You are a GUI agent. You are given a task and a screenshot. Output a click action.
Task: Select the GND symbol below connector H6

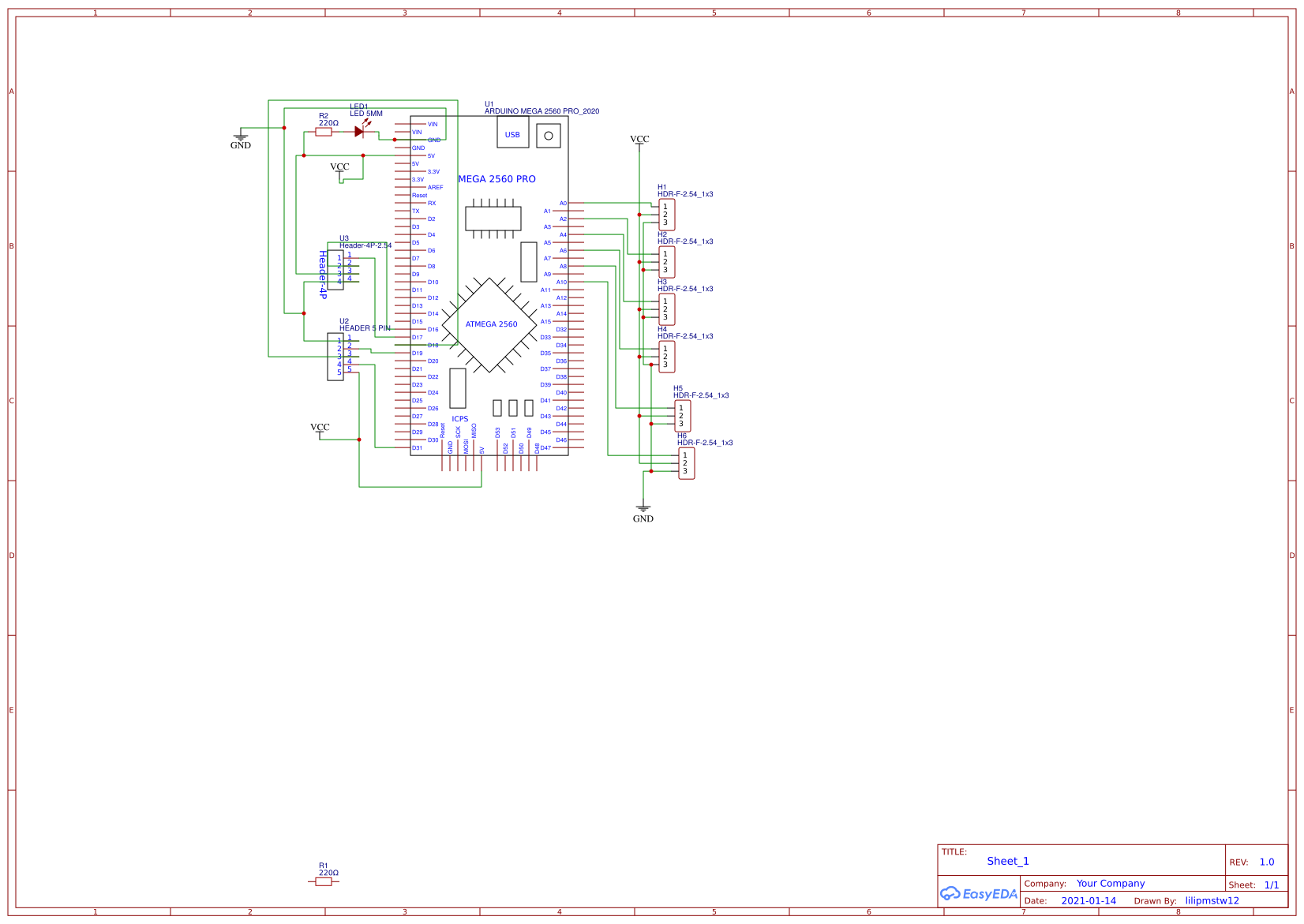click(x=644, y=509)
